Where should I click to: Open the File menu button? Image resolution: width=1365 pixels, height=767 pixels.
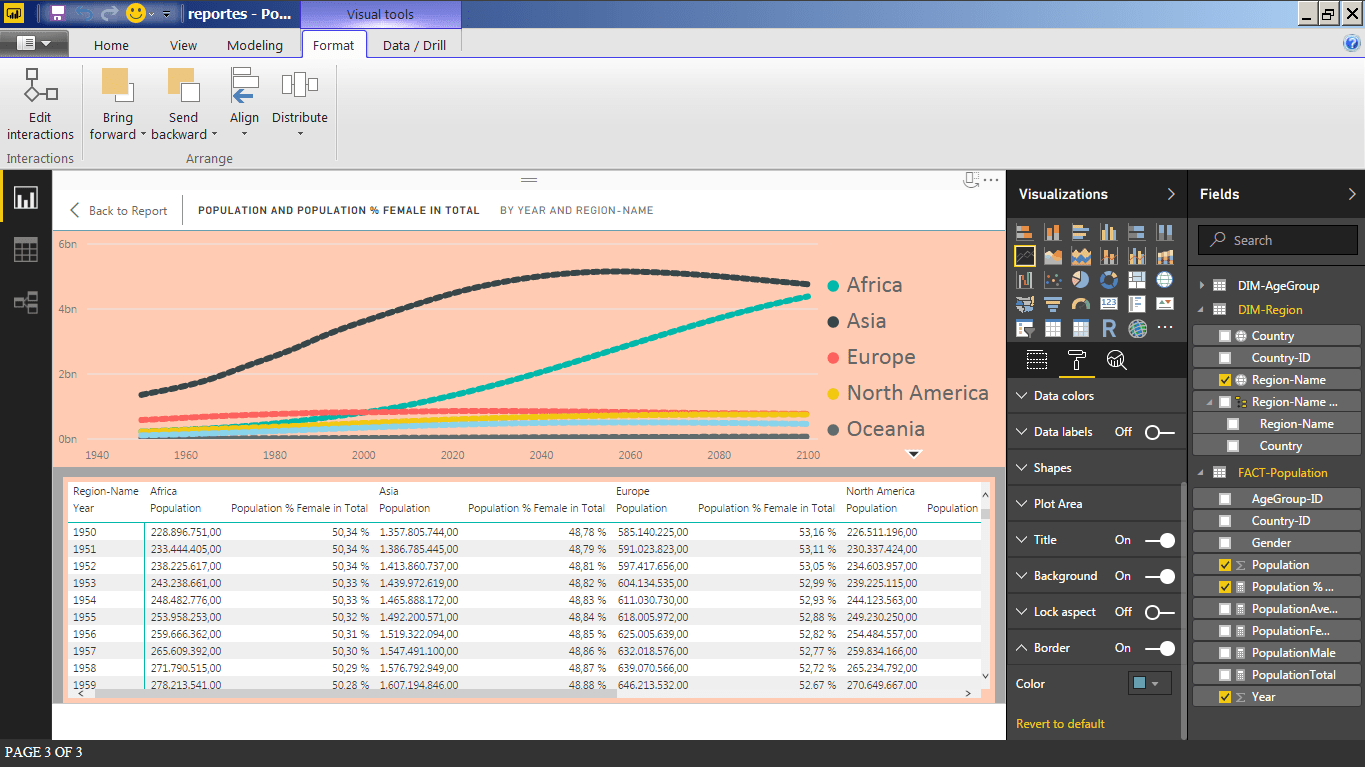[35, 43]
